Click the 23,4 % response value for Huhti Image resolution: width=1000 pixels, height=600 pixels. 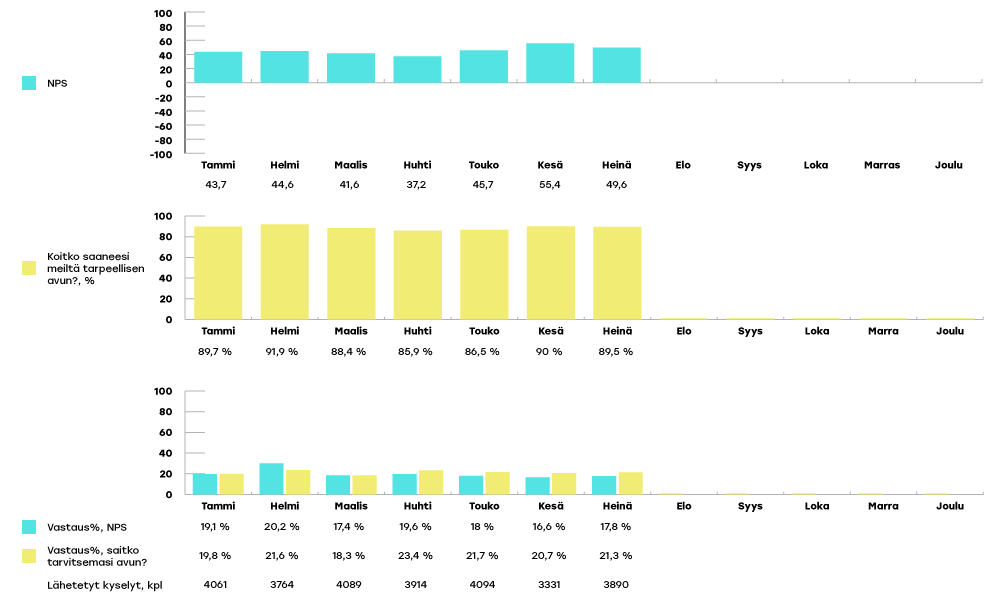click(417, 555)
